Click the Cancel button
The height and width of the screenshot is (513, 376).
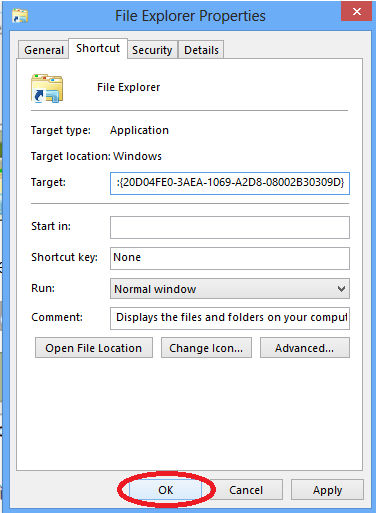(246, 490)
